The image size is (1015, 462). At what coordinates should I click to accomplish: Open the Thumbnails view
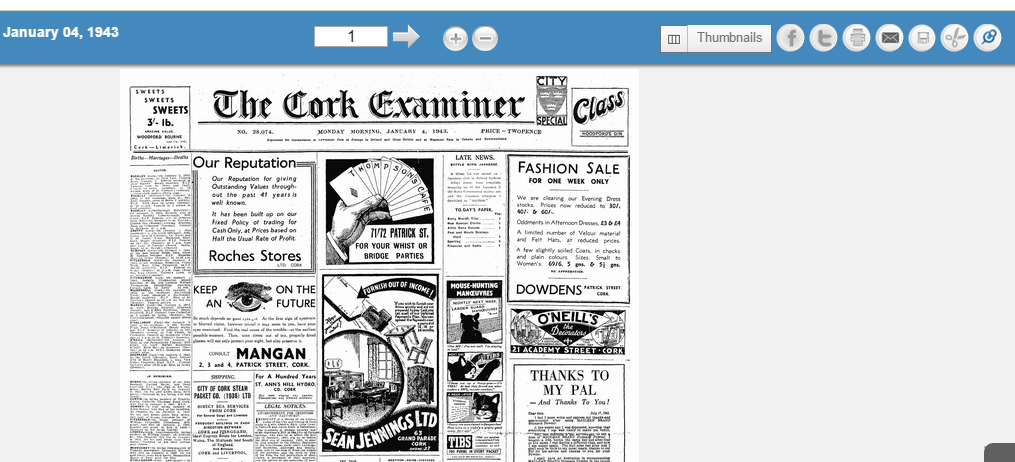[730, 38]
